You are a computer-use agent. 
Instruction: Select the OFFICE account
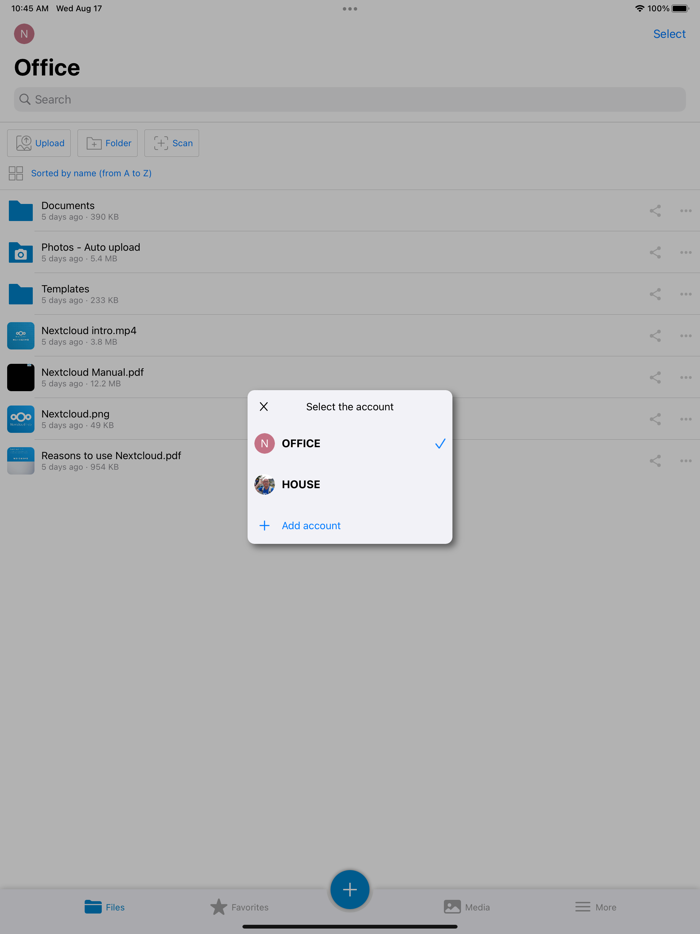(350, 443)
